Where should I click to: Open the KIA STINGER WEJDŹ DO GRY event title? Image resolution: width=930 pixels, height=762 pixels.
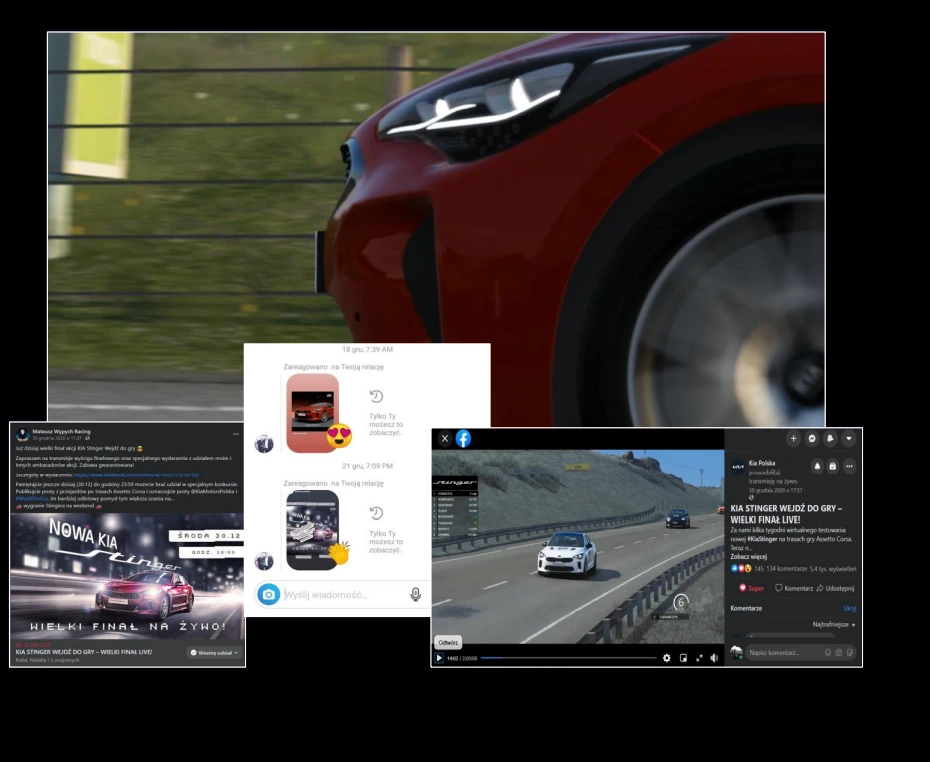[84, 652]
